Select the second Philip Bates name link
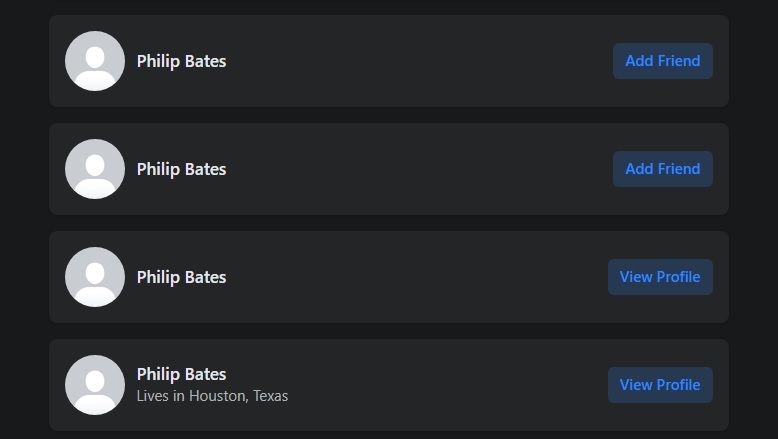778x439 pixels. click(x=181, y=169)
